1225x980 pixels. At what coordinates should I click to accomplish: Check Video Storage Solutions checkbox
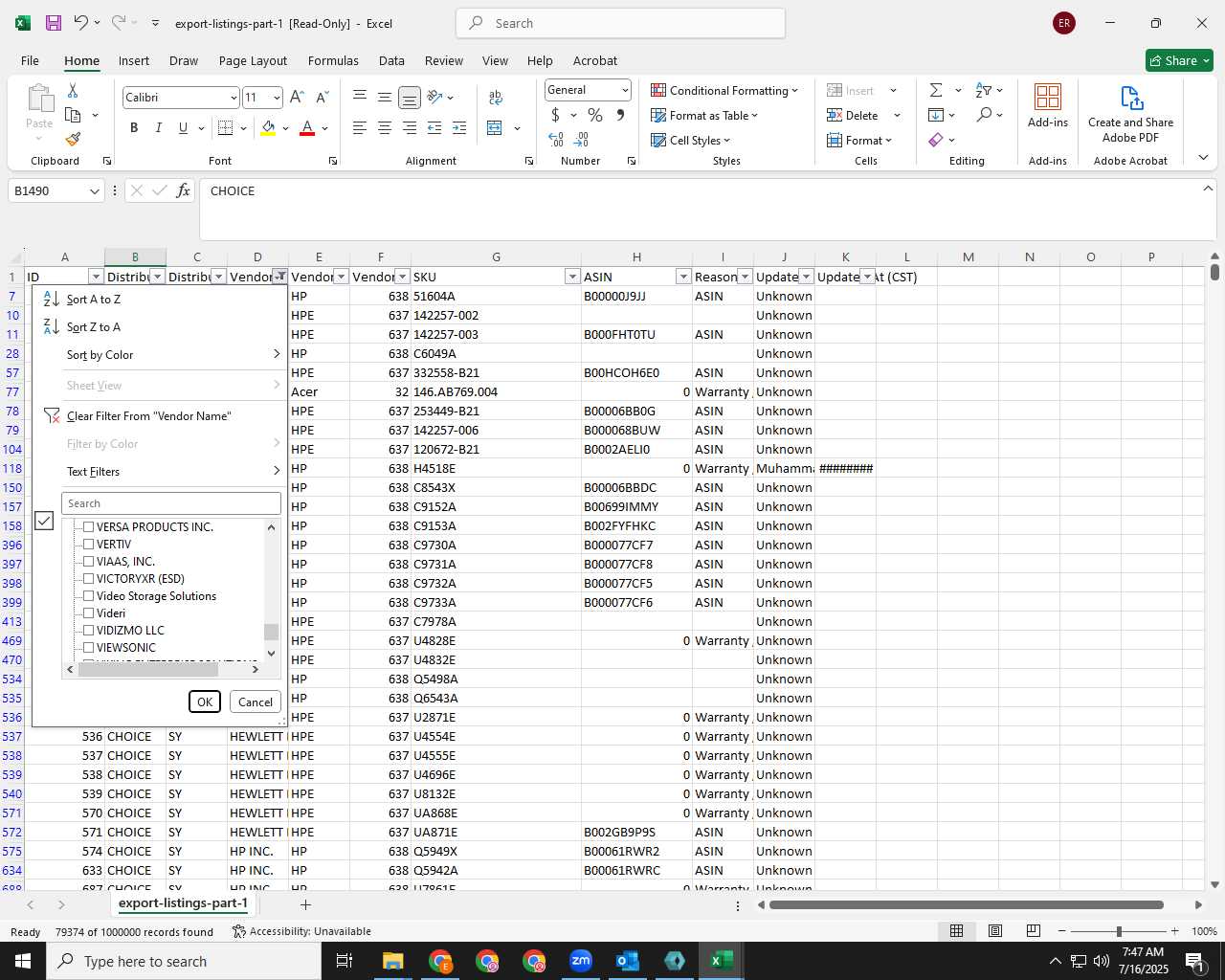pyautogui.click(x=89, y=596)
